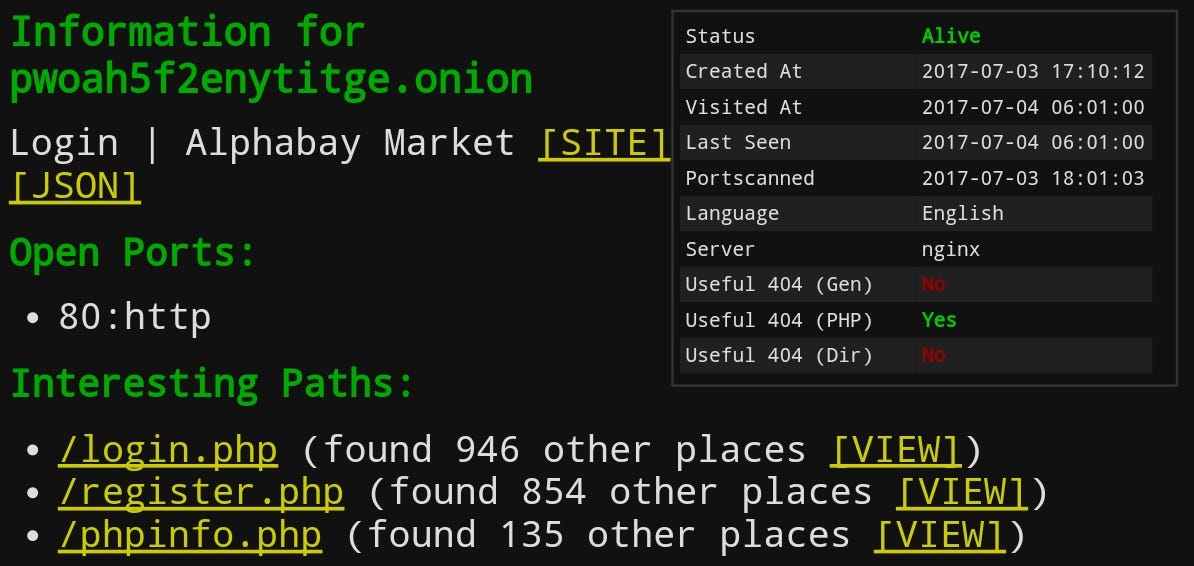The image size is (1194, 566).
Task: Click the 'Alive' status value
Action: (951, 36)
